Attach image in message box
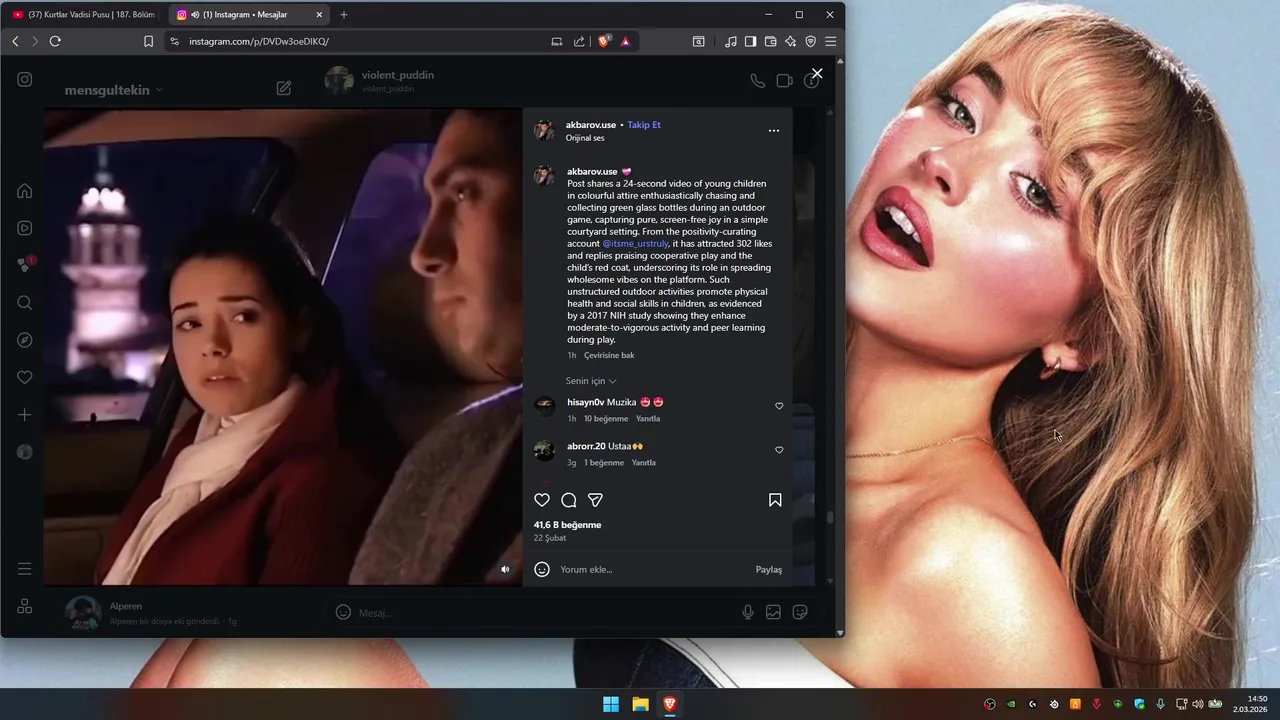Image resolution: width=1280 pixels, height=720 pixels. [773, 612]
